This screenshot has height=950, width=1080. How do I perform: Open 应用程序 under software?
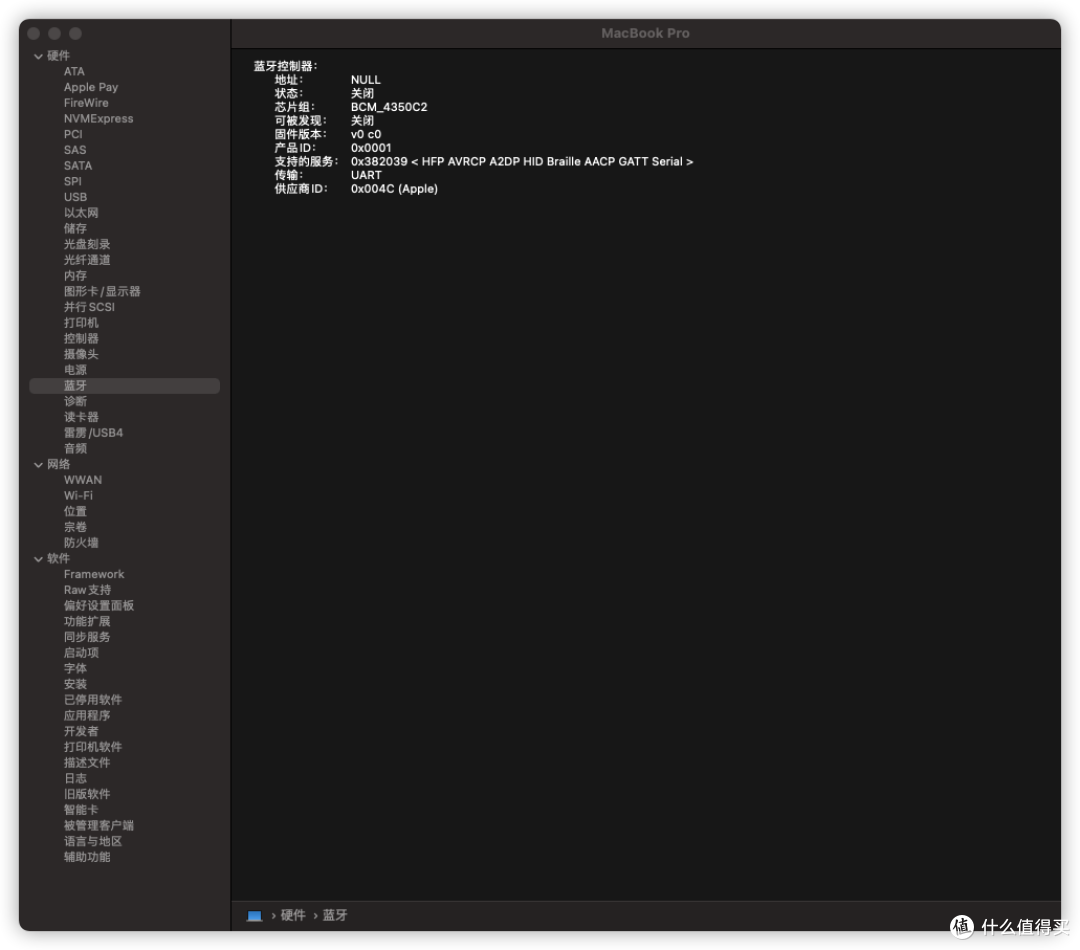(x=87, y=715)
